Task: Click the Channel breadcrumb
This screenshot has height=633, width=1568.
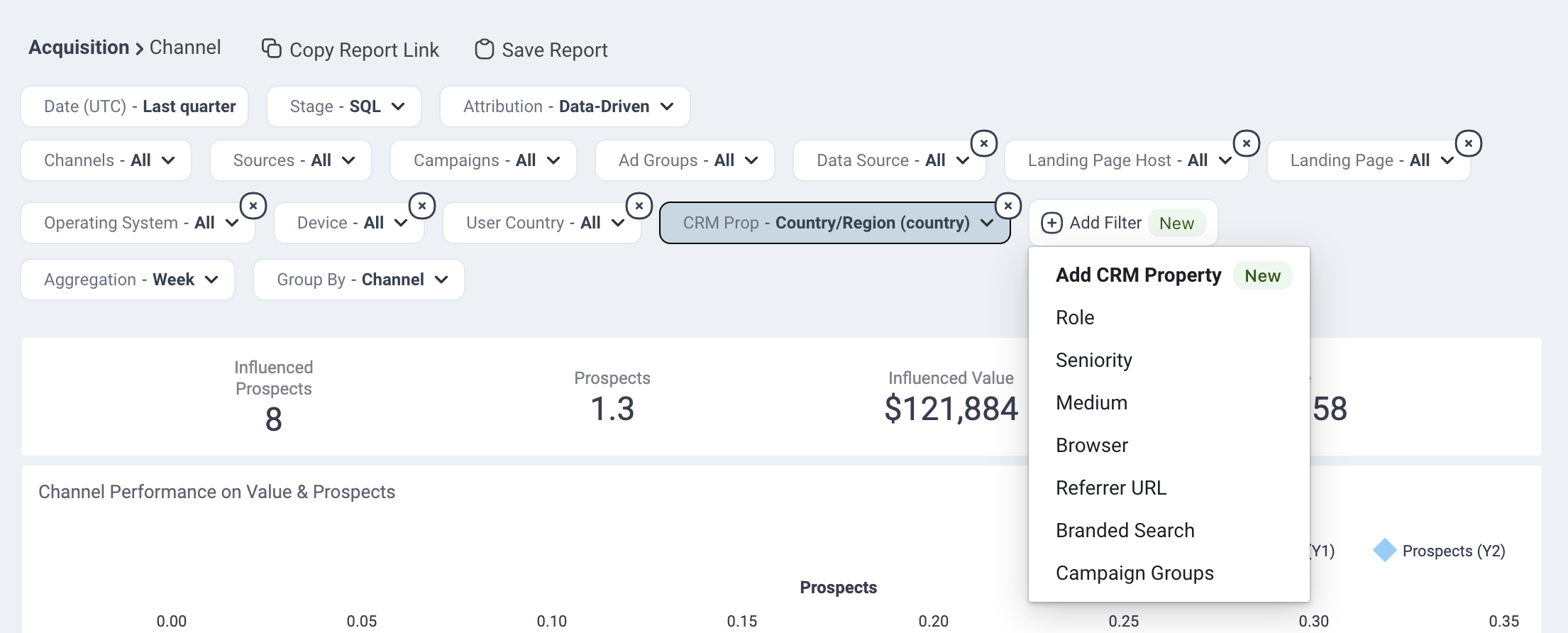Action: (x=185, y=47)
